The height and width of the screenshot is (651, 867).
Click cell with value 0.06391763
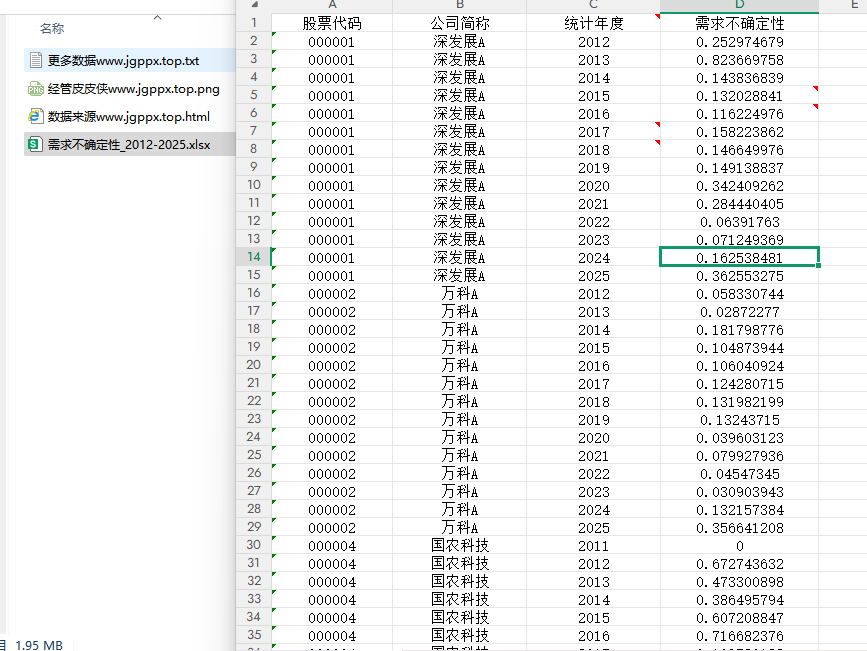[739, 222]
